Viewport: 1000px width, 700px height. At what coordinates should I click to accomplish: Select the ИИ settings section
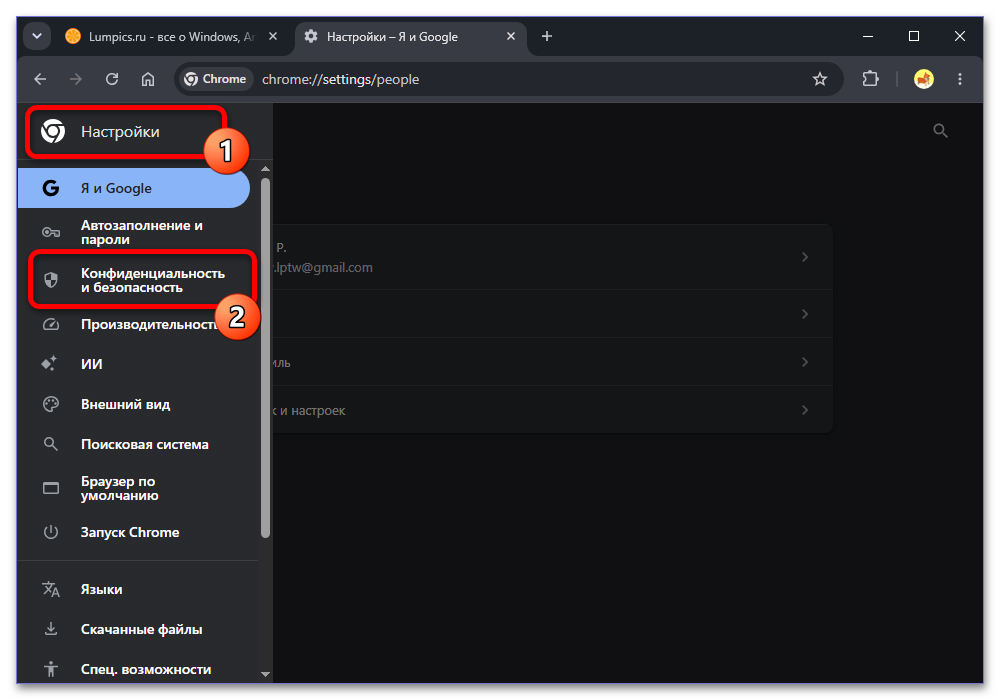pos(133,364)
